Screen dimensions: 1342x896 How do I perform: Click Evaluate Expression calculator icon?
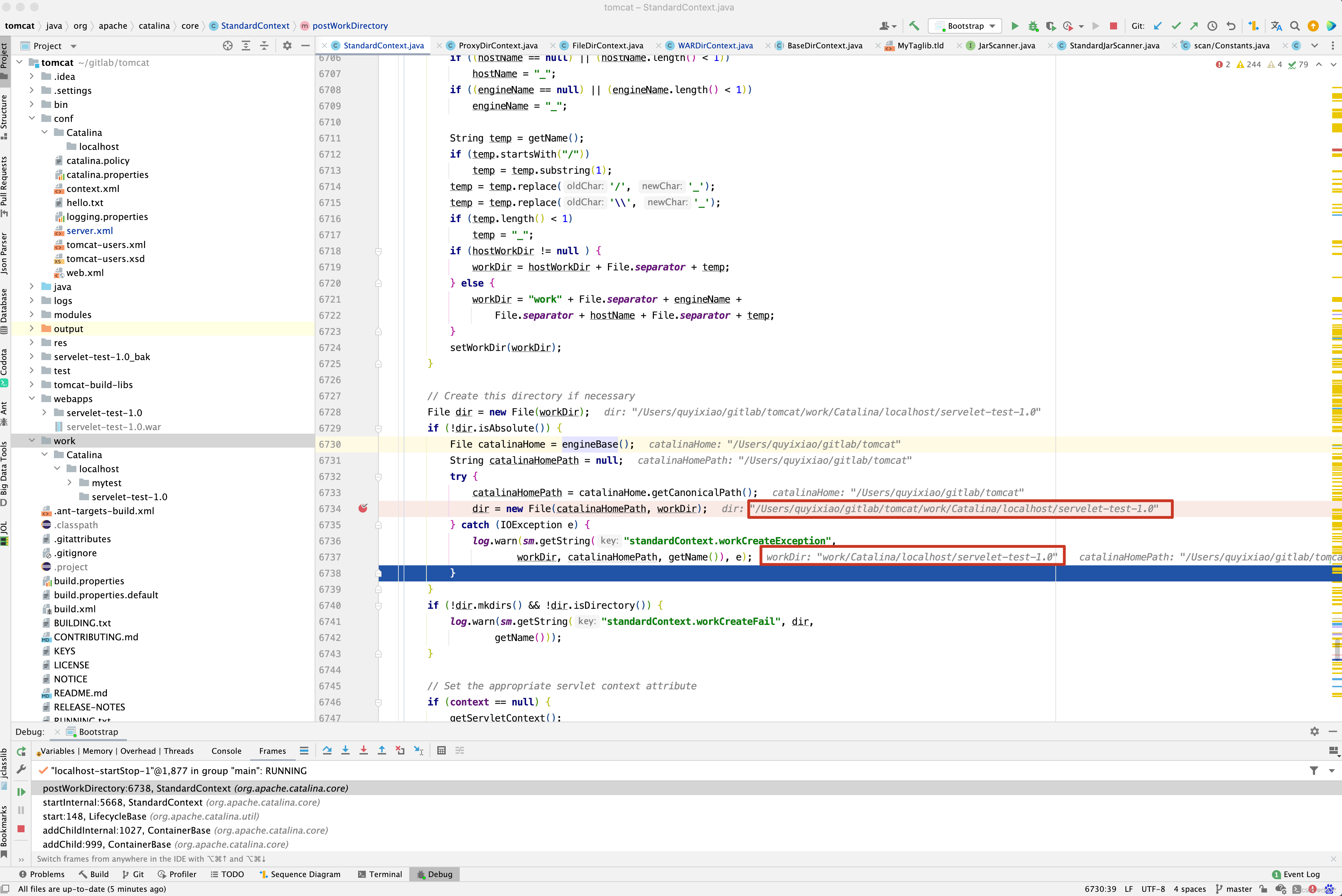pyautogui.click(x=441, y=751)
